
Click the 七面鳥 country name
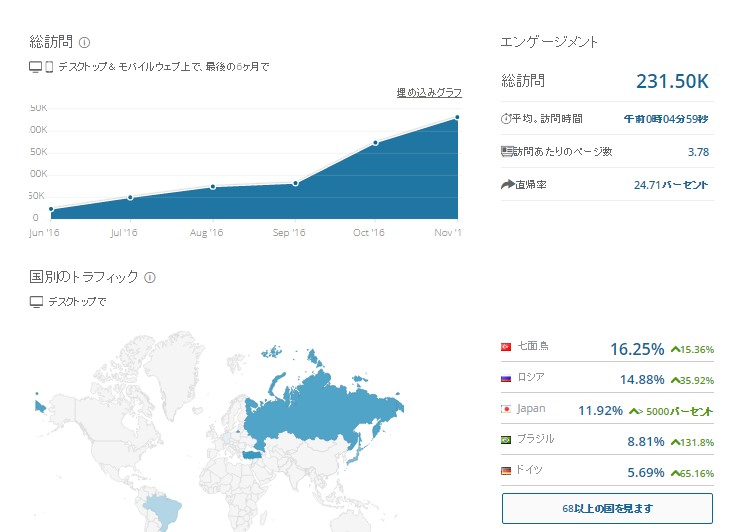533,346
